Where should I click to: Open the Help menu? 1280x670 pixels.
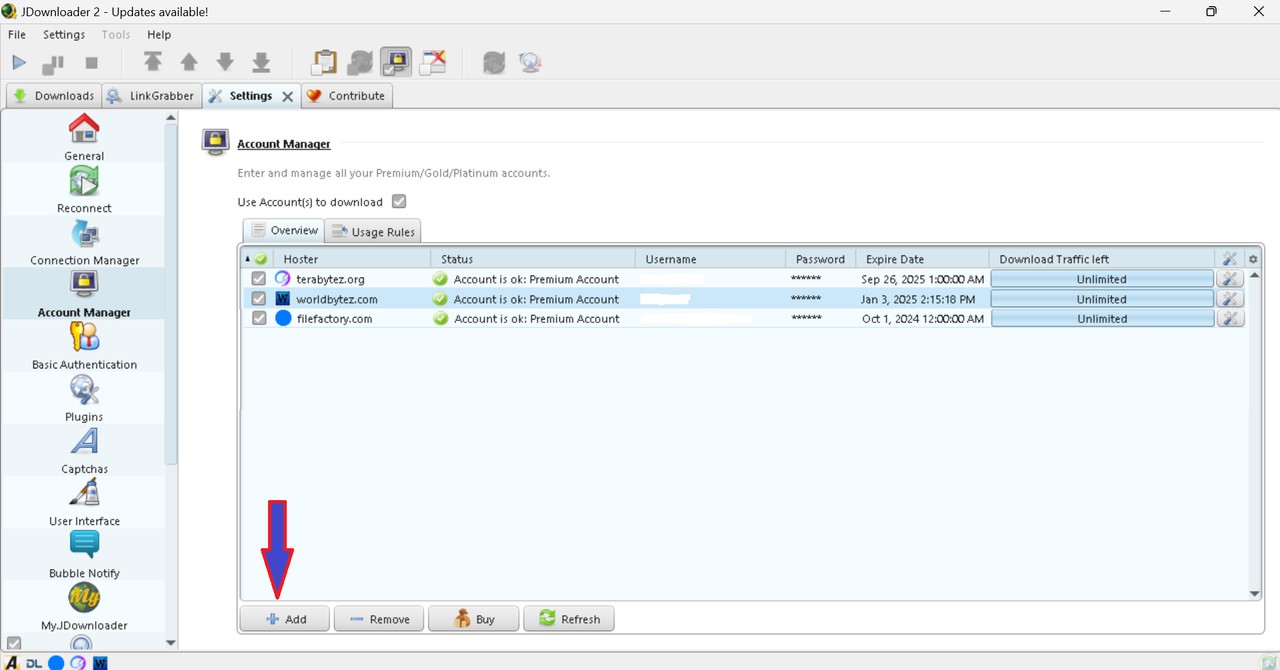(x=159, y=34)
